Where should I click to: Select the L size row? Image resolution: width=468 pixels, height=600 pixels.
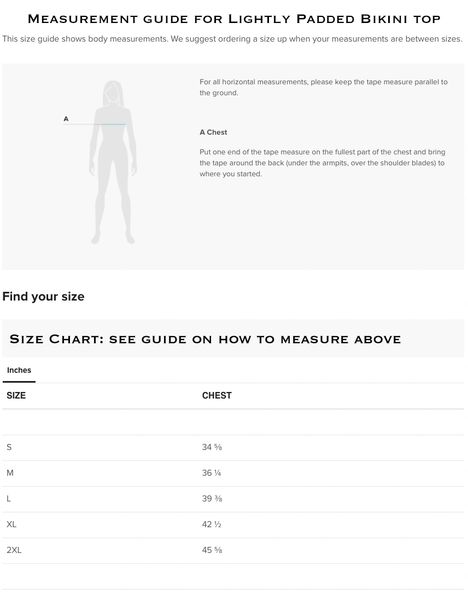click(x=233, y=499)
